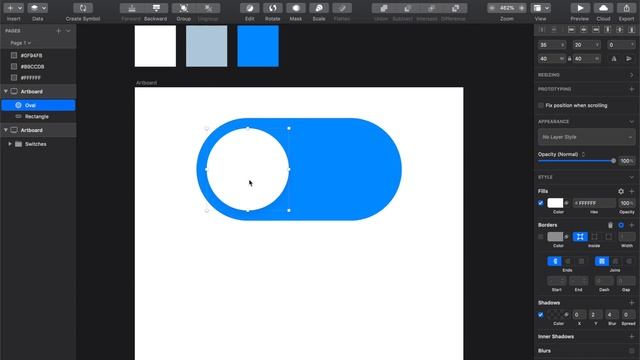The width and height of the screenshot is (640, 360).
Task: Click the Create Symbol toolbar icon
Action: [83, 8]
